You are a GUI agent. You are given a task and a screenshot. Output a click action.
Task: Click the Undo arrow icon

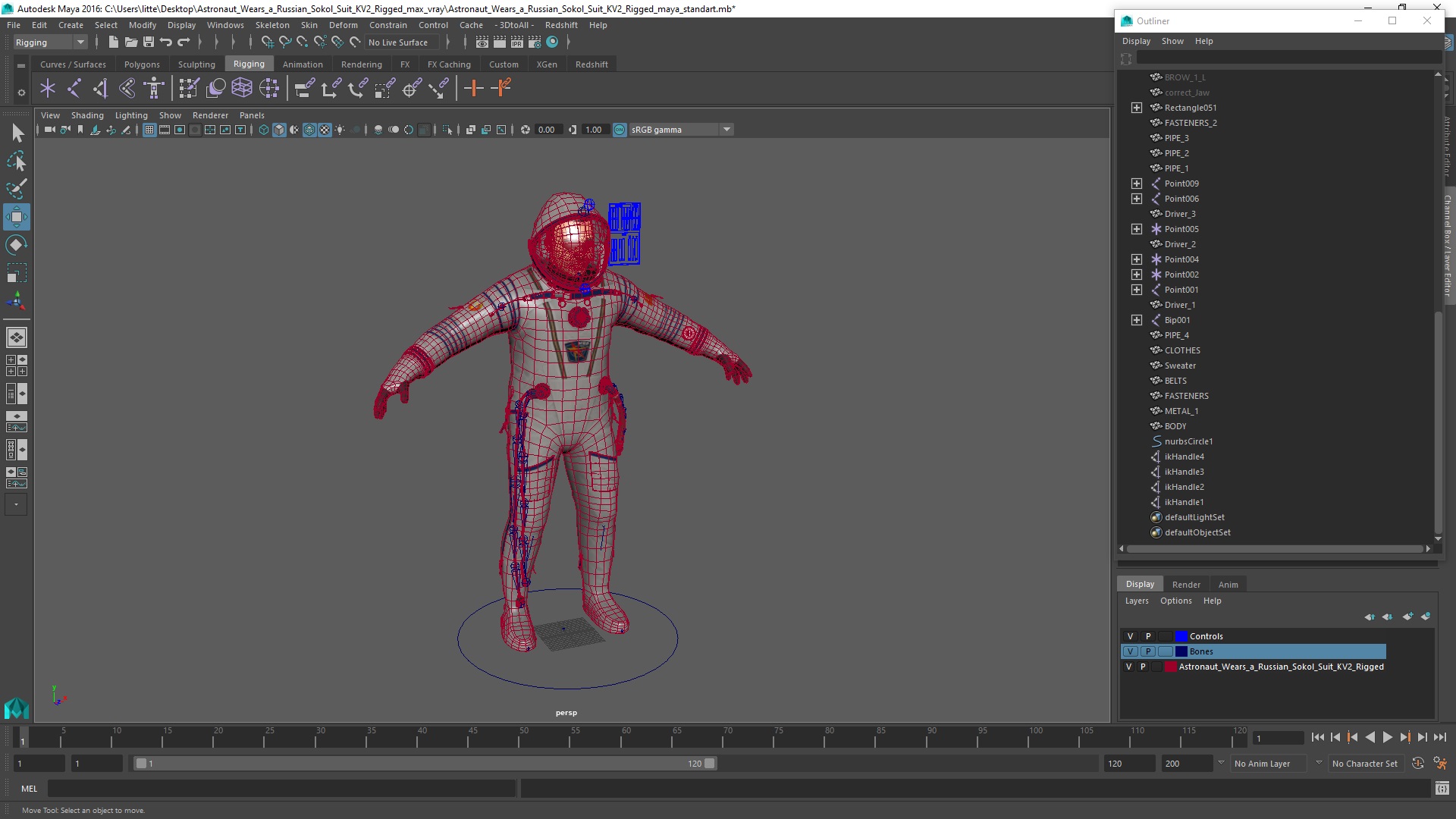pos(166,42)
